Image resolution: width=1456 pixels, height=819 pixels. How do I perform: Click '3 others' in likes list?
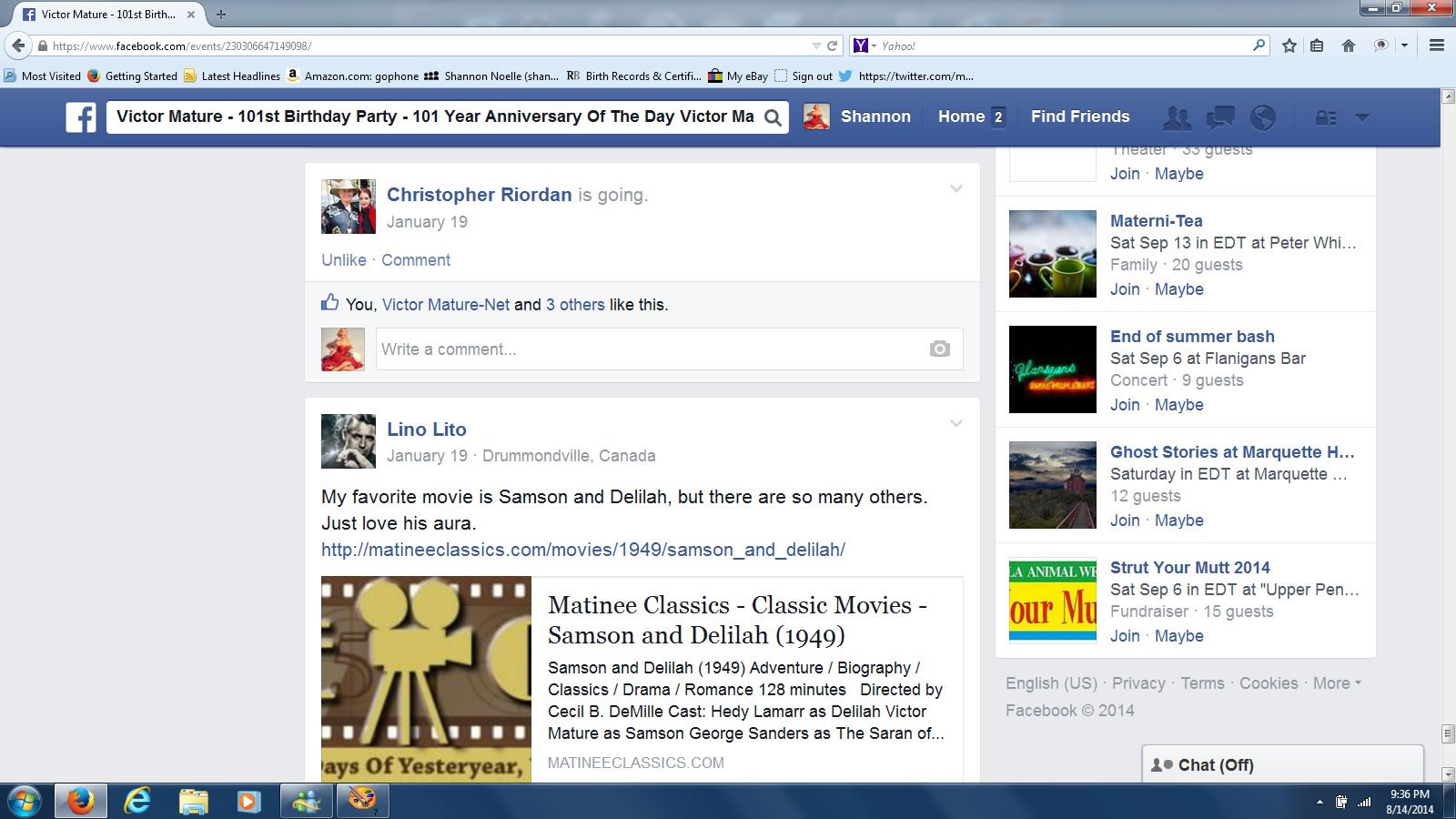point(575,305)
